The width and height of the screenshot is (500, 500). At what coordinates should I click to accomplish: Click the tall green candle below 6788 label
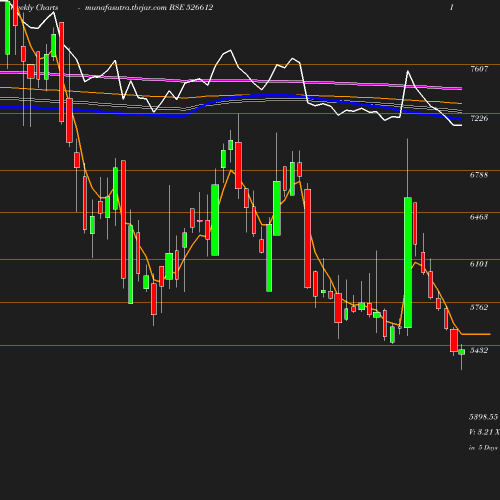click(408, 262)
